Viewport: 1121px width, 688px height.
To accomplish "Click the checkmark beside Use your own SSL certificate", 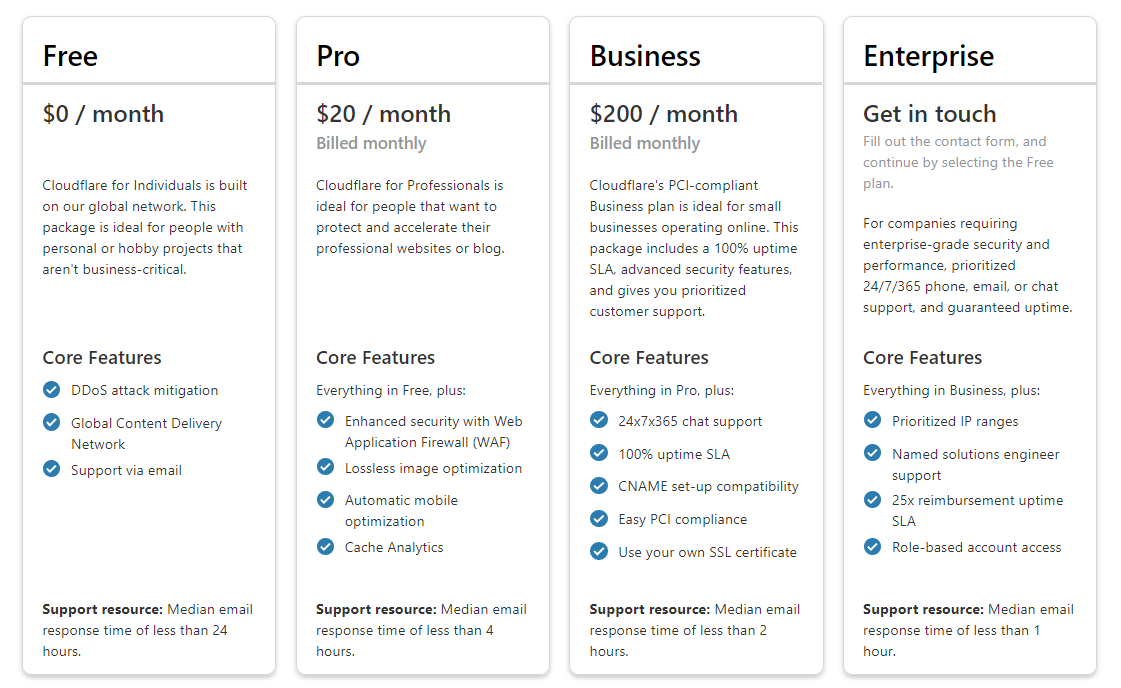I will pyautogui.click(x=599, y=551).
